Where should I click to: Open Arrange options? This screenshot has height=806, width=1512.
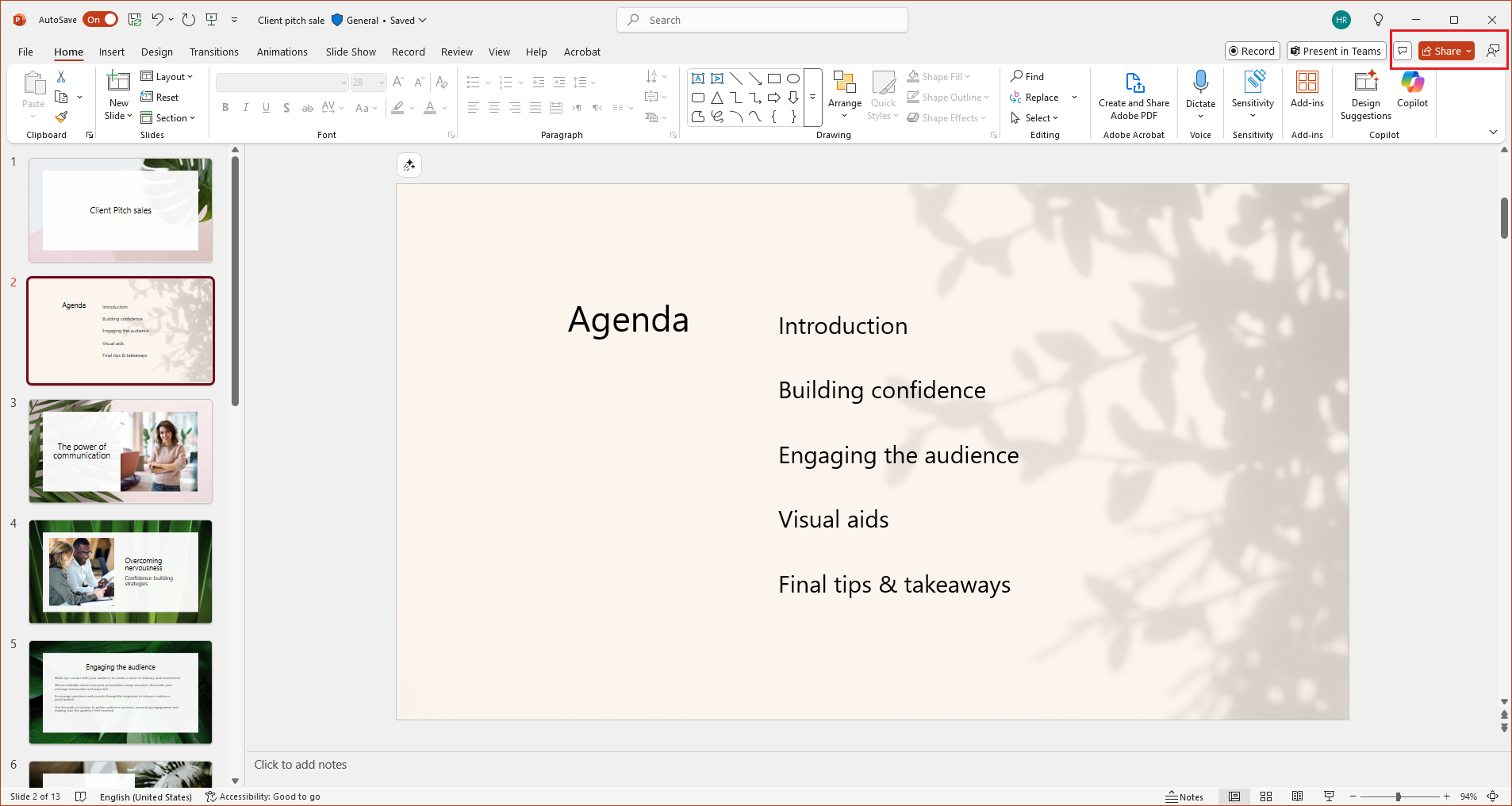pyautogui.click(x=844, y=94)
